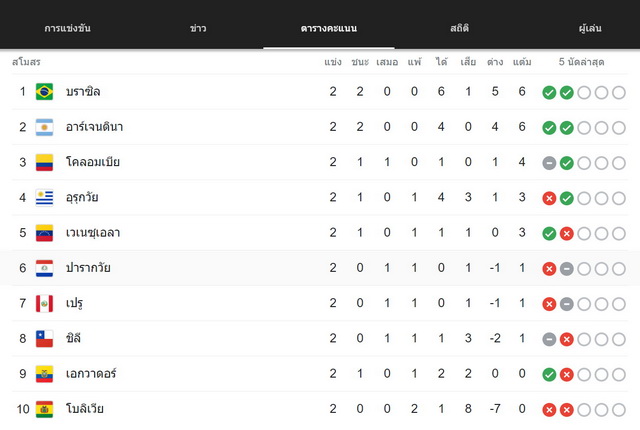Click the Argentina flag icon
The height and width of the screenshot is (430, 640).
pos(44,127)
